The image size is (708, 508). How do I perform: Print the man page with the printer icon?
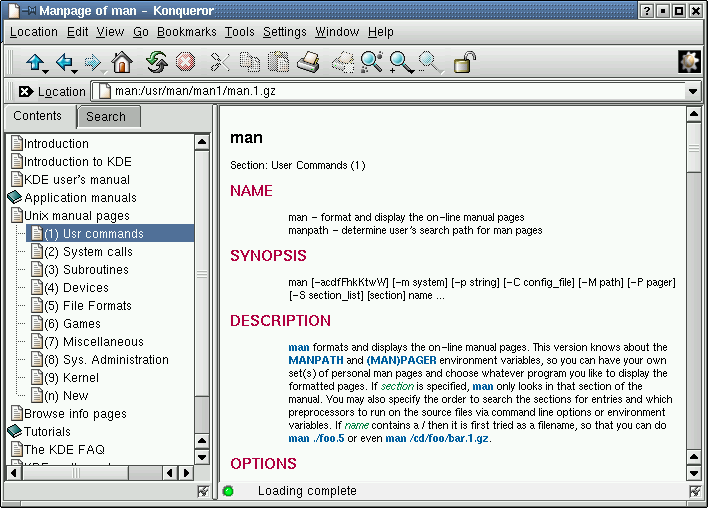(x=308, y=63)
